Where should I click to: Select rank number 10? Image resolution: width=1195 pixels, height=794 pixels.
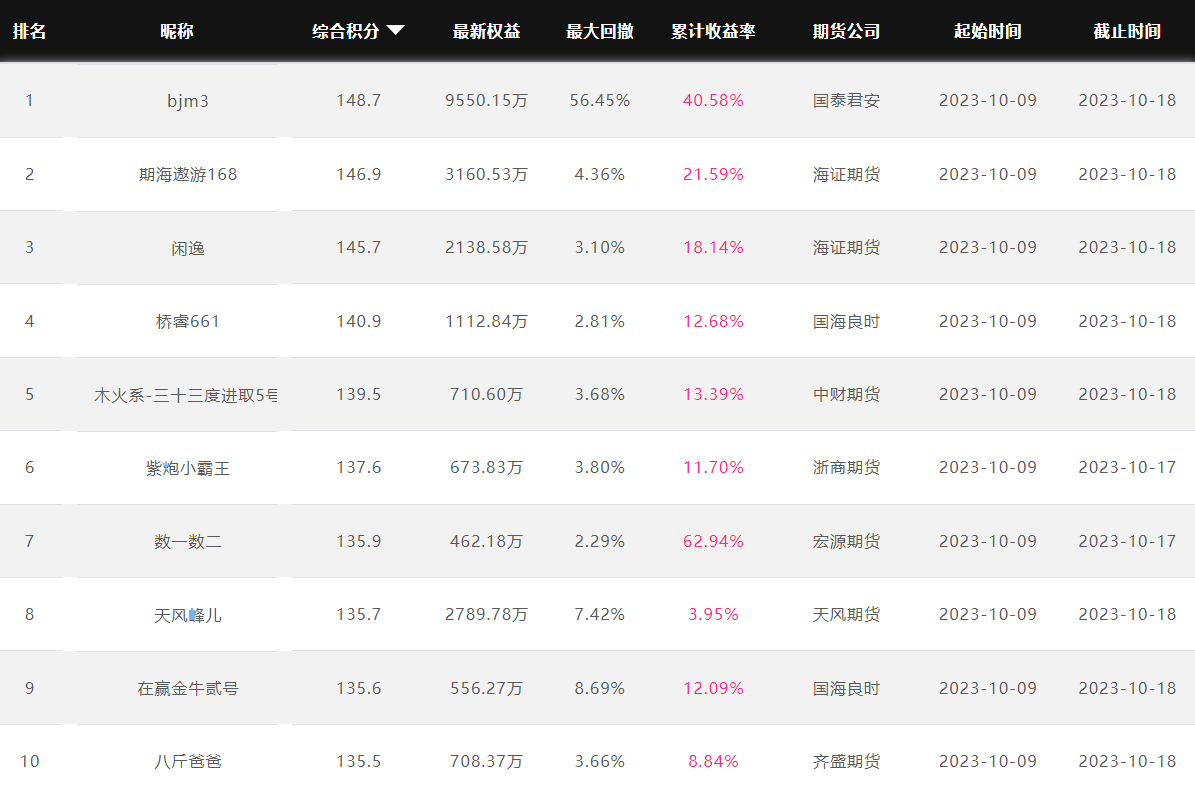pos(29,761)
